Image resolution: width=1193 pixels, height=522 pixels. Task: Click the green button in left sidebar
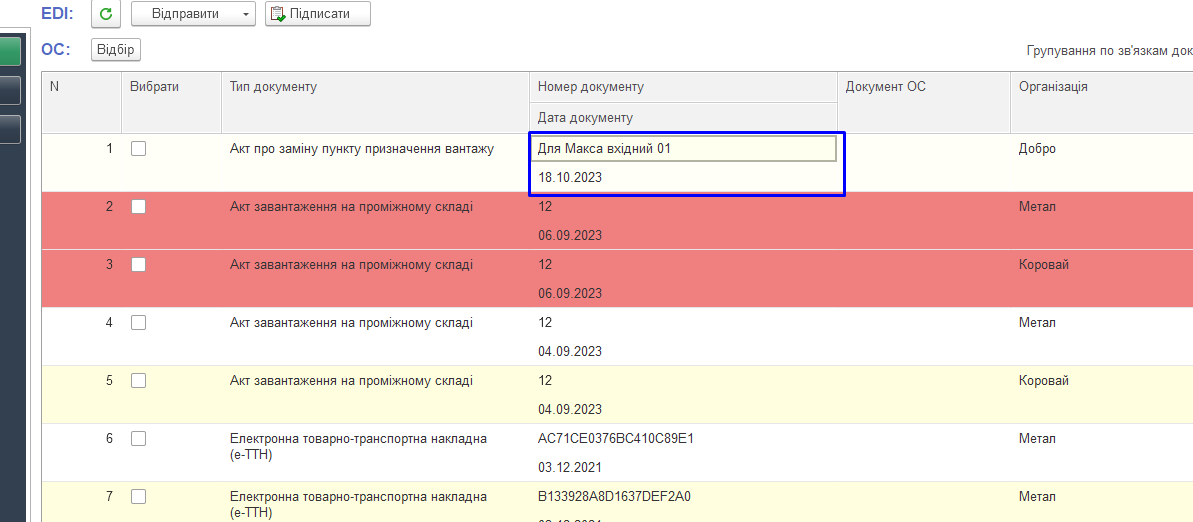click(x=10, y=52)
